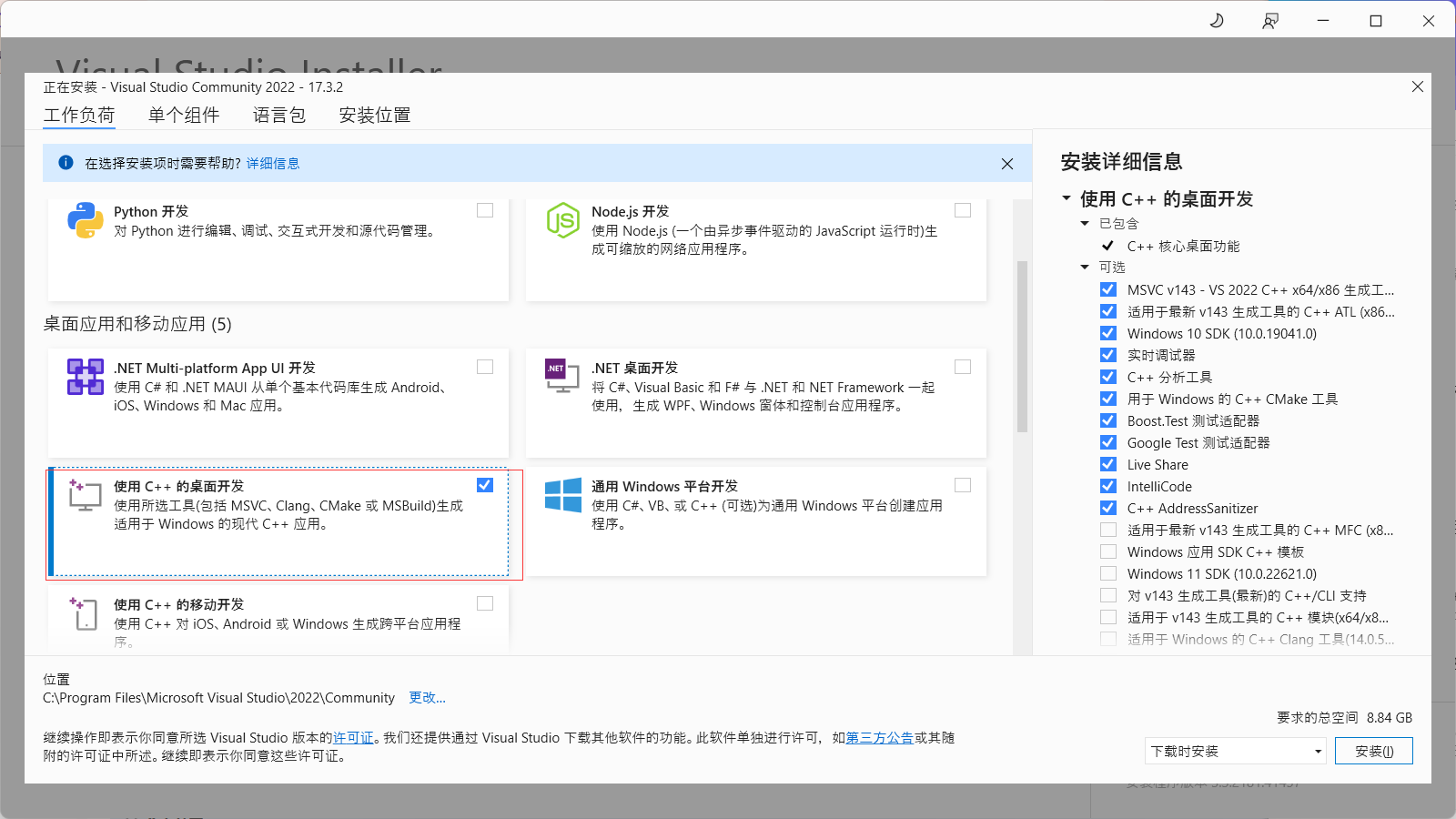Click the 8.84 GB total space value
The width and height of the screenshot is (1456, 819).
[x=1390, y=718]
